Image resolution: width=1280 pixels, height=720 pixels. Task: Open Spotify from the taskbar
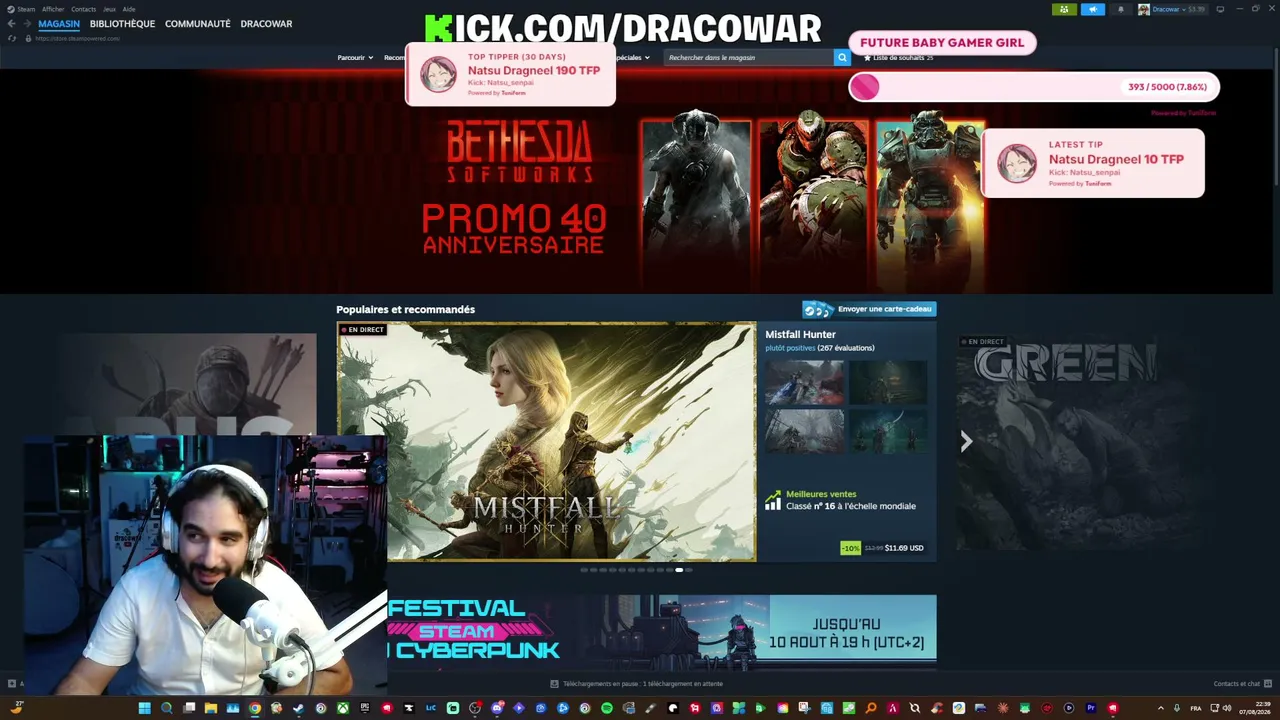607,708
